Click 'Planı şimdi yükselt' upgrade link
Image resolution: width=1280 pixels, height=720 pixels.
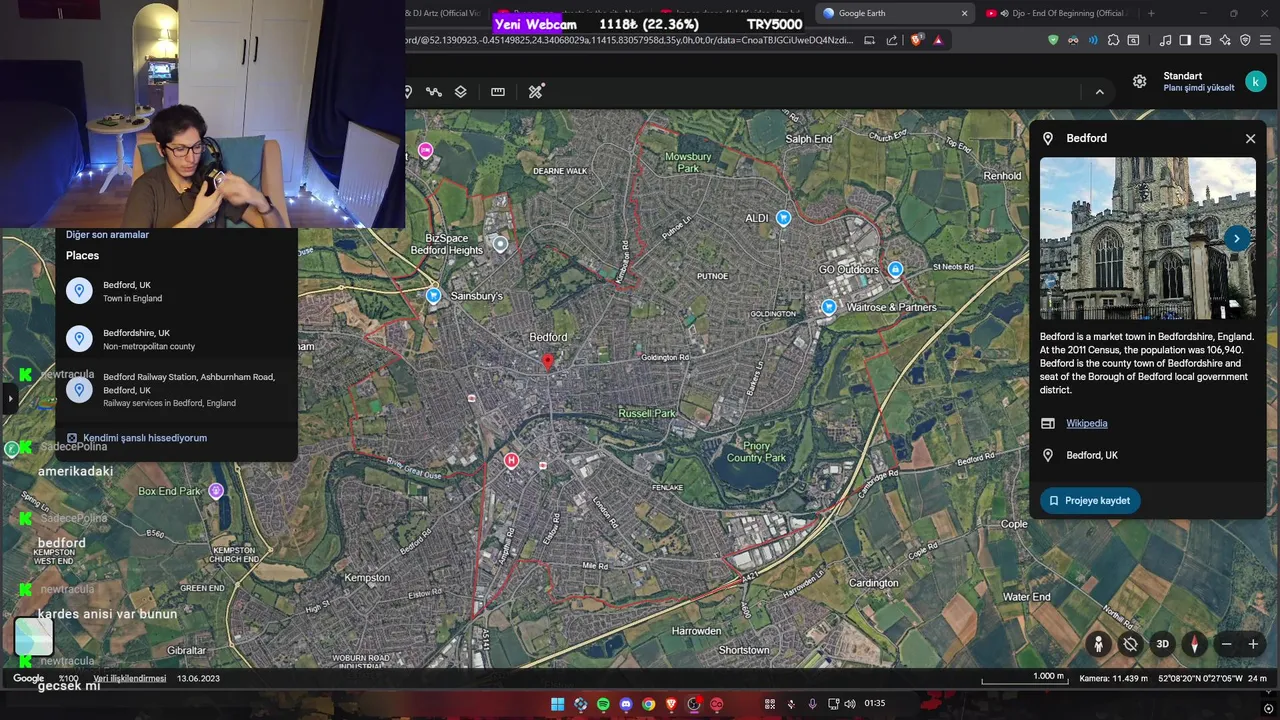point(1198,88)
